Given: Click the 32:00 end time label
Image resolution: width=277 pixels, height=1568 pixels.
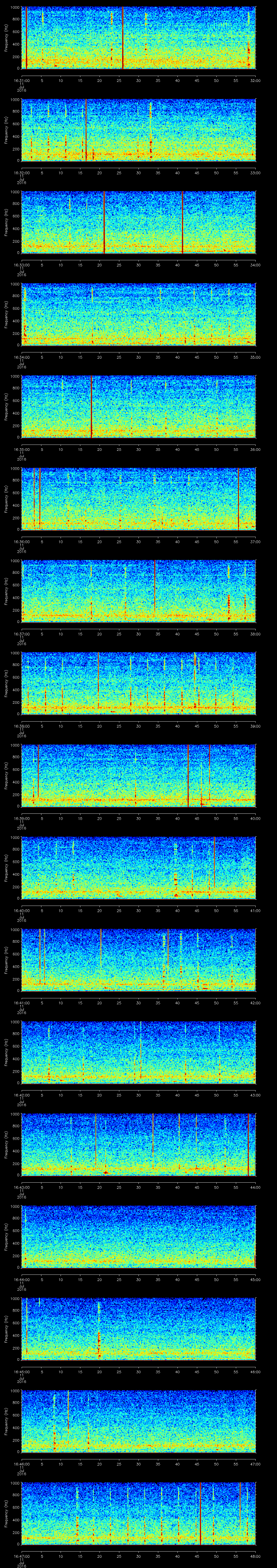Looking at the screenshot, I should [255, 80].
